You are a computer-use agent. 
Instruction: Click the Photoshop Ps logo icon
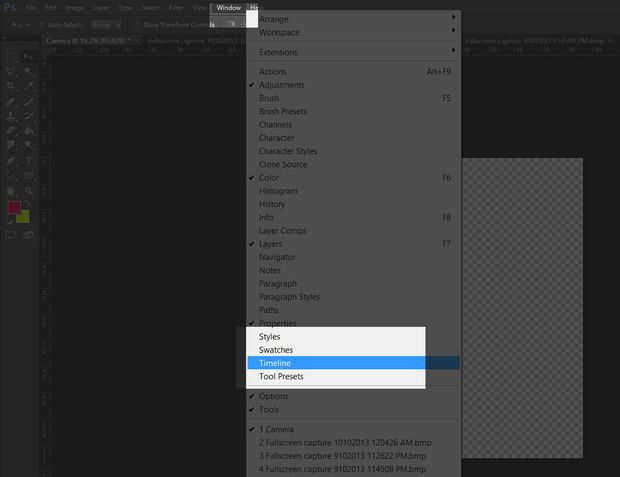point(9,7)
